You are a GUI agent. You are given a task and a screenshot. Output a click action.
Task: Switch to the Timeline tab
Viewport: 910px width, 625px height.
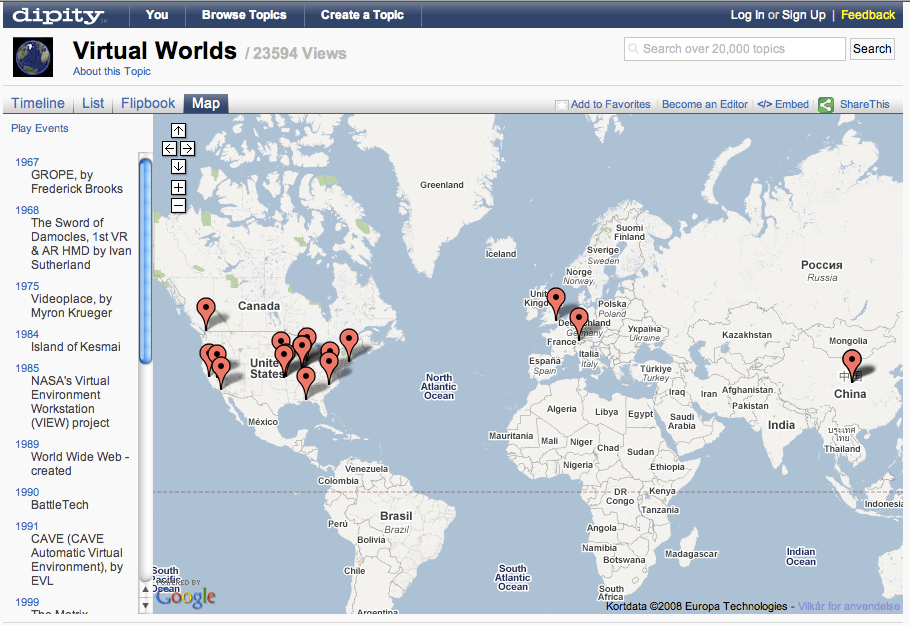(x=38, y=103)
